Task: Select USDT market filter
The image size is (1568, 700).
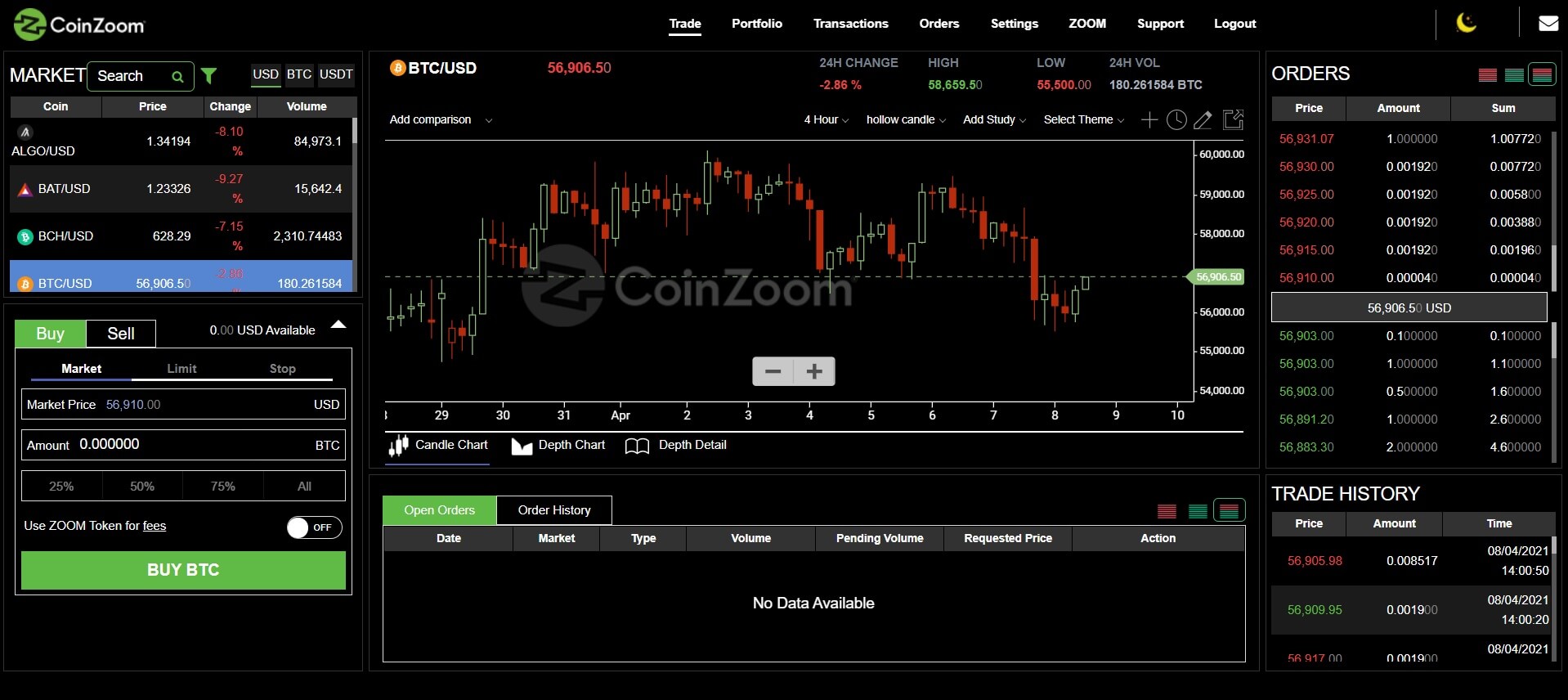Action: tap(336, 74)
